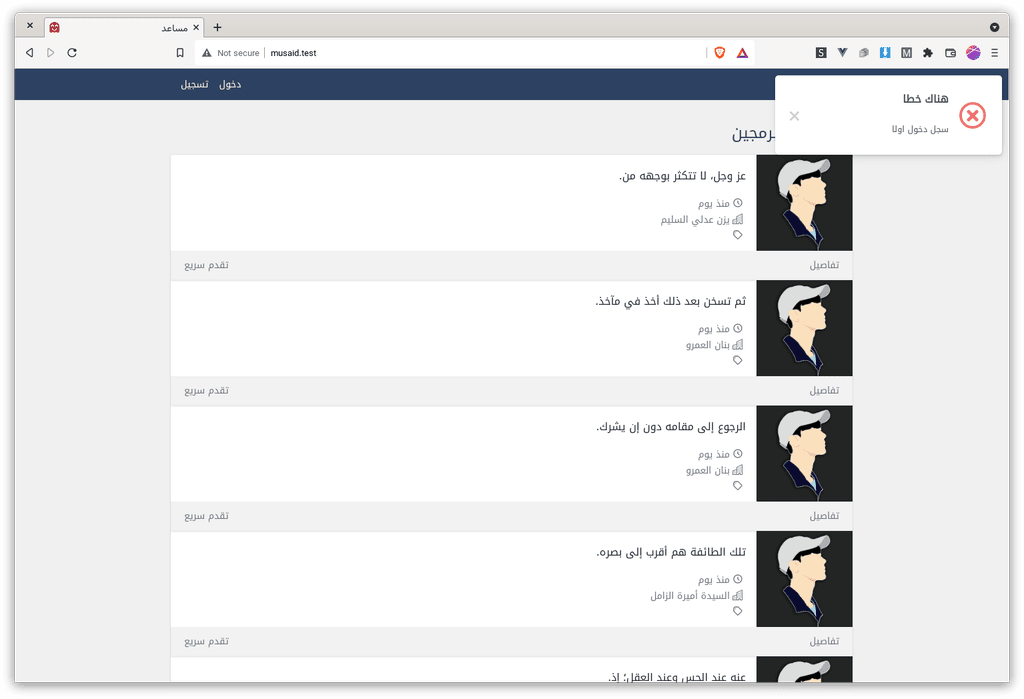The height and width of the screenshot is (699, 1024).
Task: Open تفاصيل for the عز وجل post
Action: [x=824, y=265]
